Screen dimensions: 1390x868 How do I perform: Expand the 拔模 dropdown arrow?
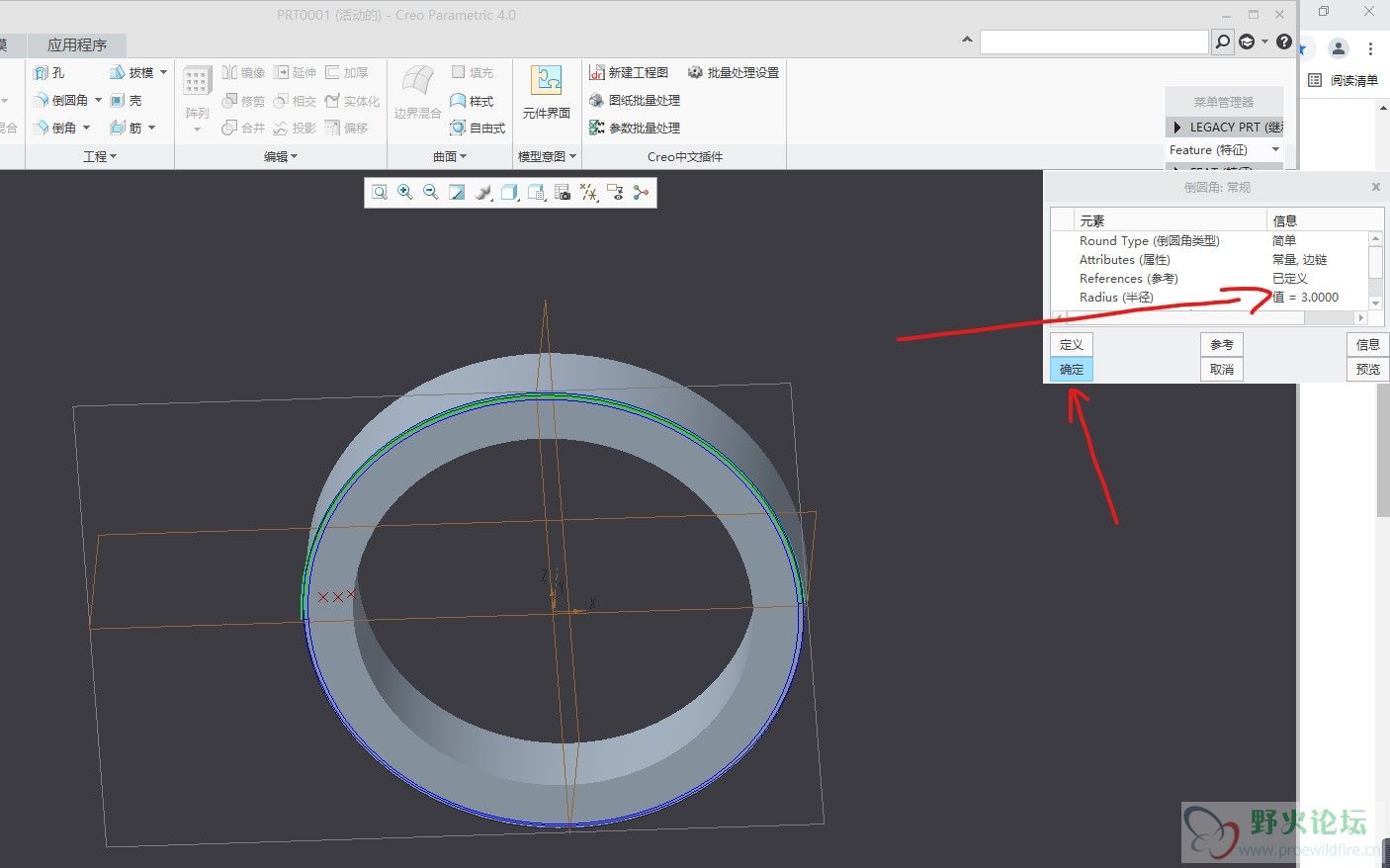pos(163,72)
